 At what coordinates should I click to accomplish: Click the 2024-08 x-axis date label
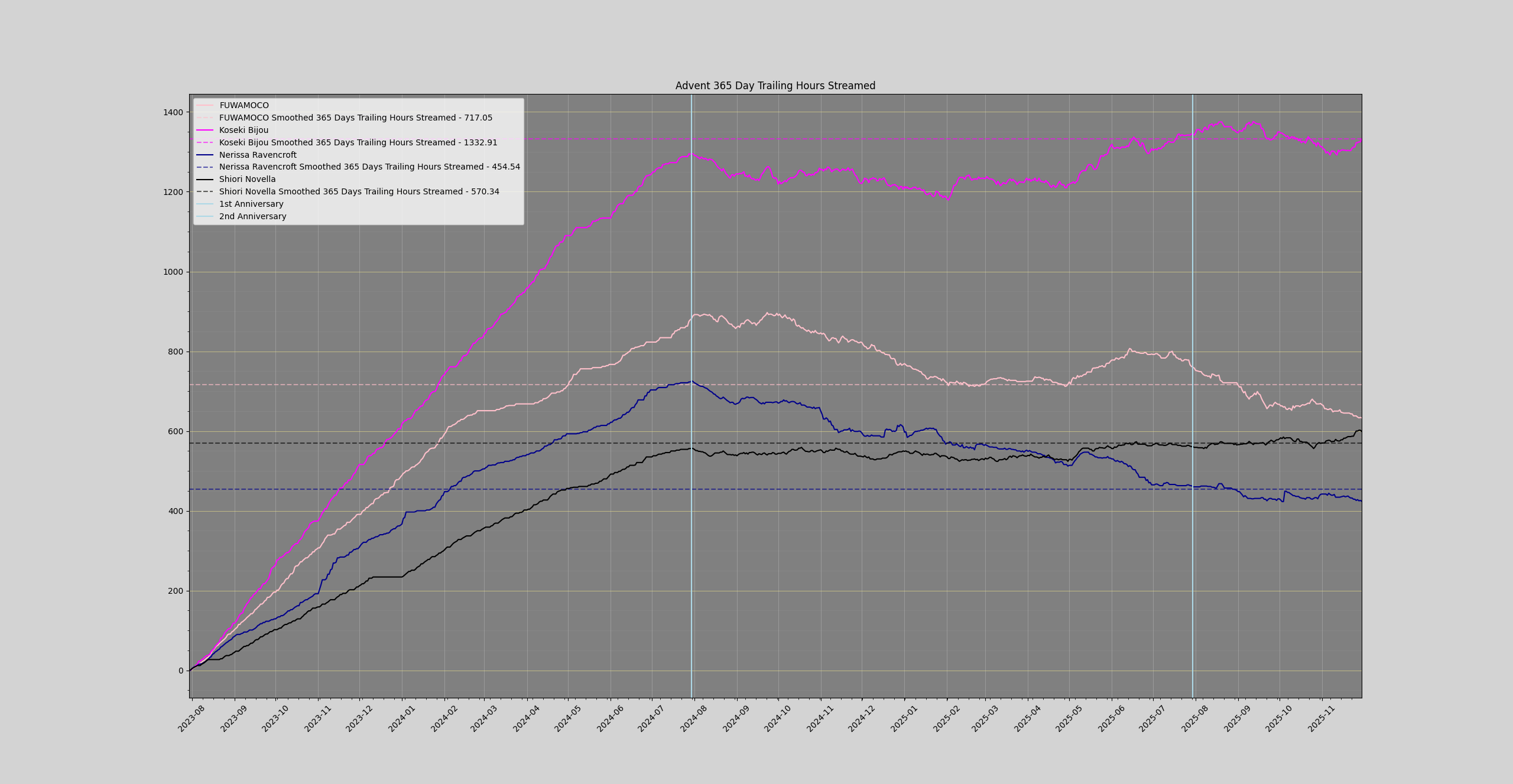coord(694,718)
